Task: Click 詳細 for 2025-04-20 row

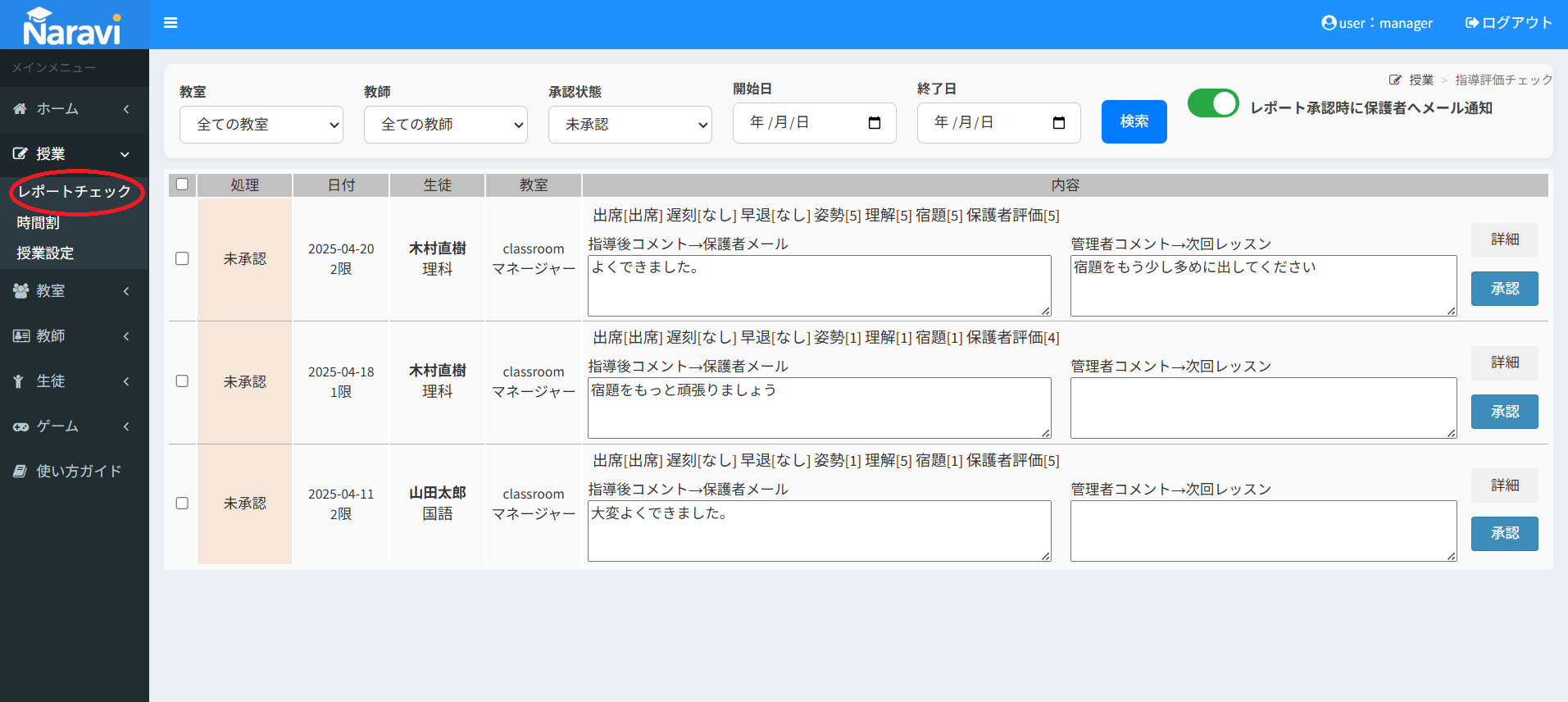Action: pos(1505,239)
